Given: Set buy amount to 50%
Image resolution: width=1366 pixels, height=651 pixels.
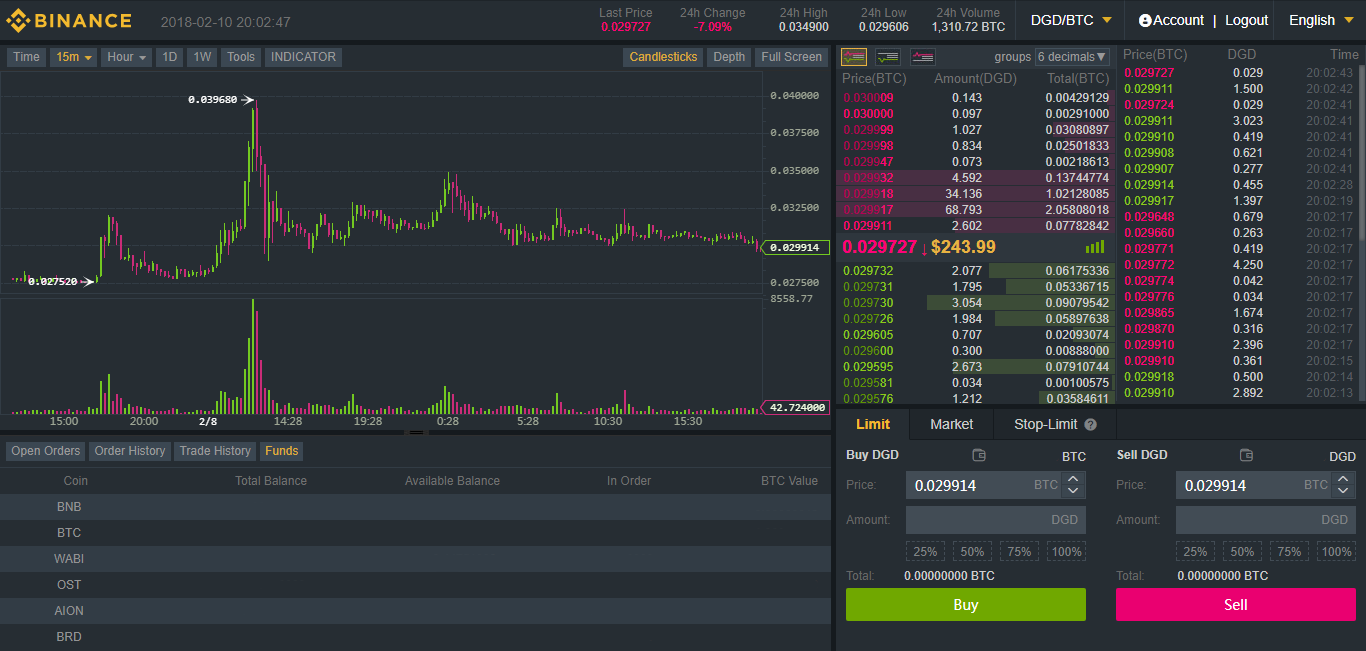Looking at the screenshot, I should pos(972,552).
